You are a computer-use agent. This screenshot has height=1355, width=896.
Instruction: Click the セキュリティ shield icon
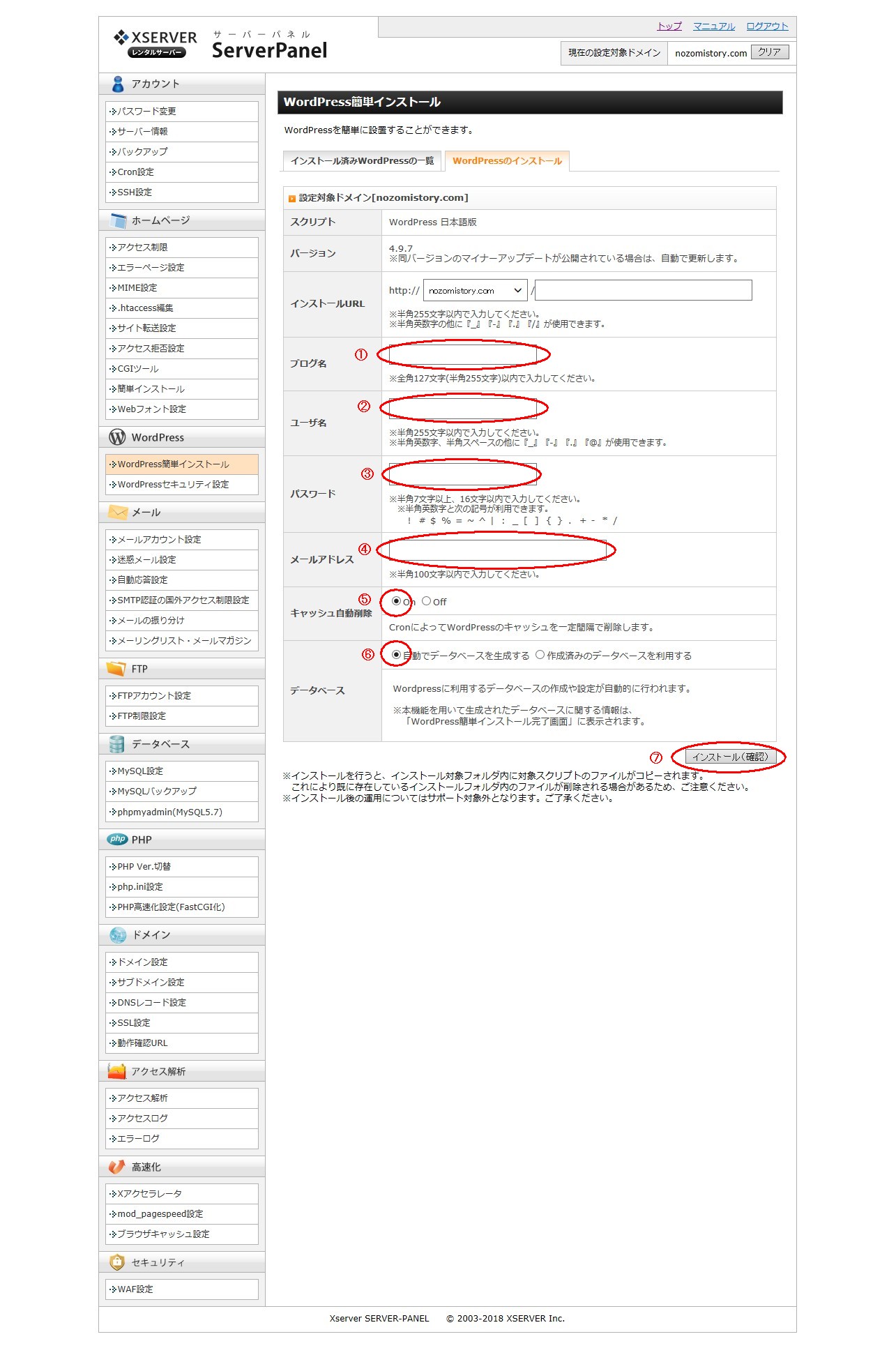point(117,1262)
